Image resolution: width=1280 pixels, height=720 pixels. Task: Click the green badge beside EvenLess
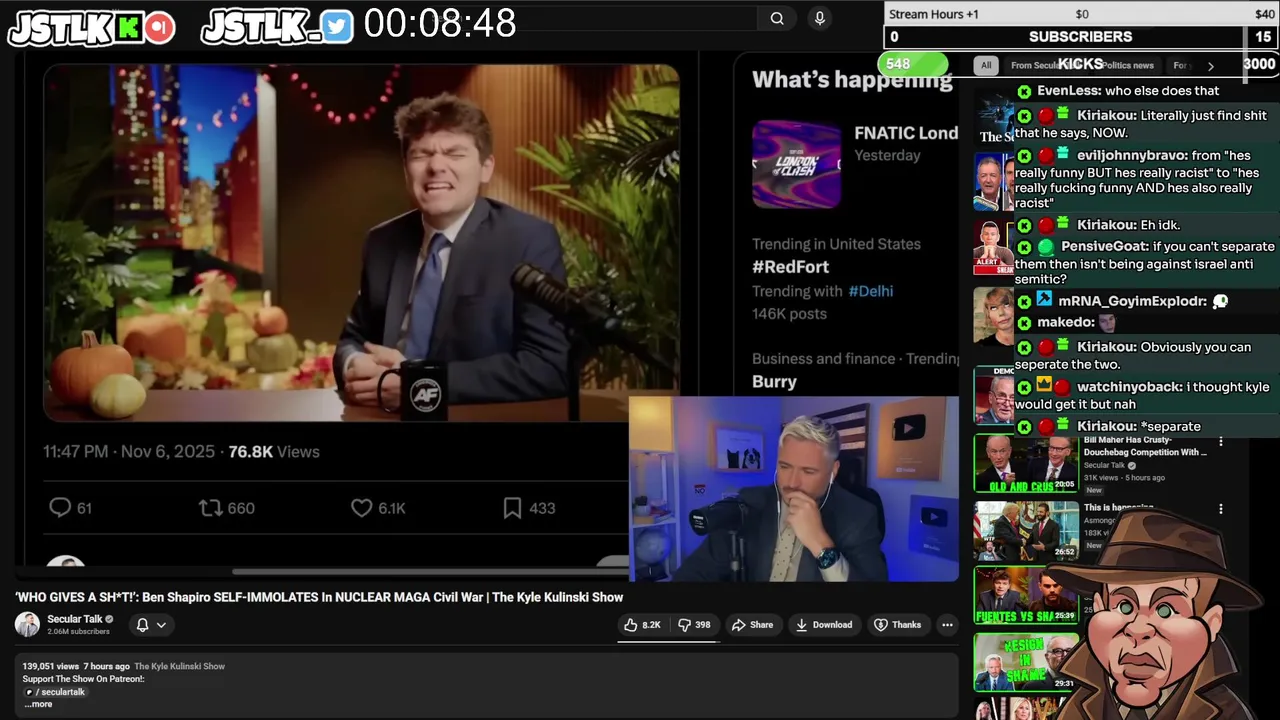pos(1024,91)
